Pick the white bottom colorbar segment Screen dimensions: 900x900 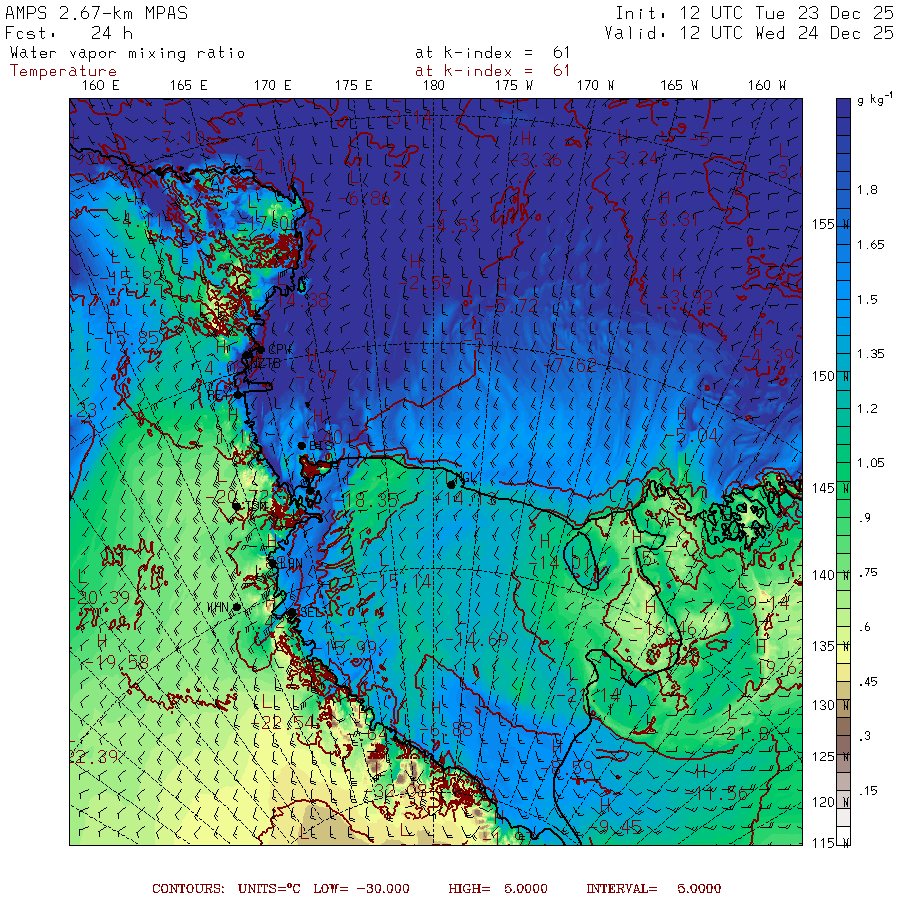click(x=843, y=835)
